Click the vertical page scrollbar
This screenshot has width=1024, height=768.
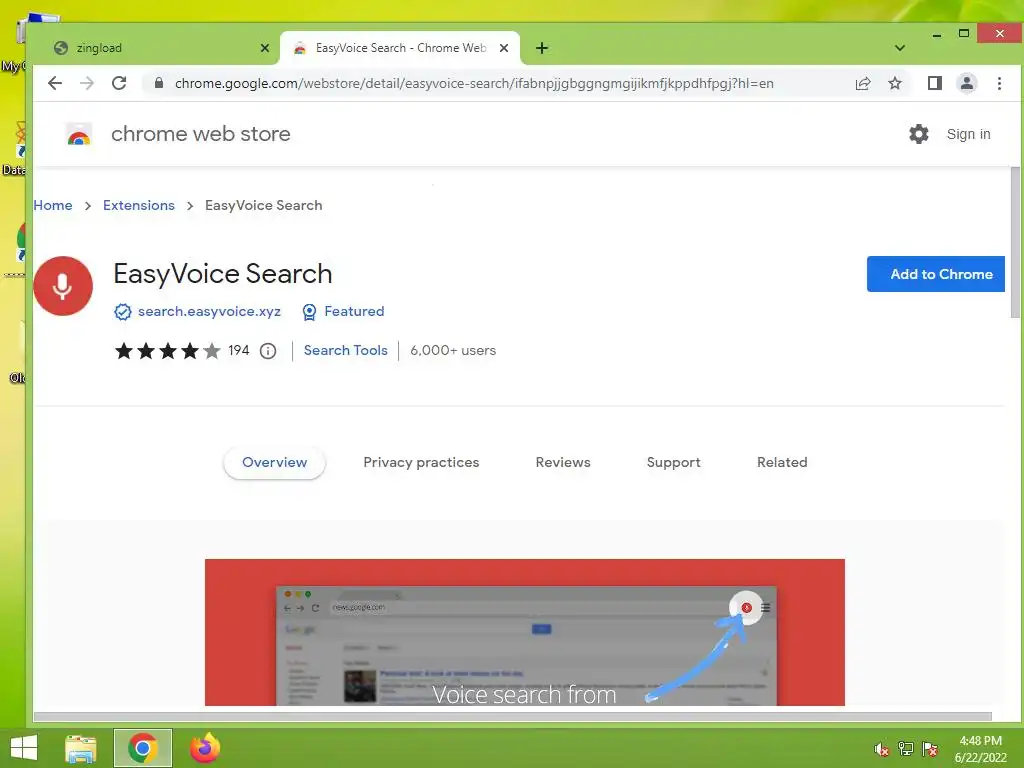pos(1015,242)
